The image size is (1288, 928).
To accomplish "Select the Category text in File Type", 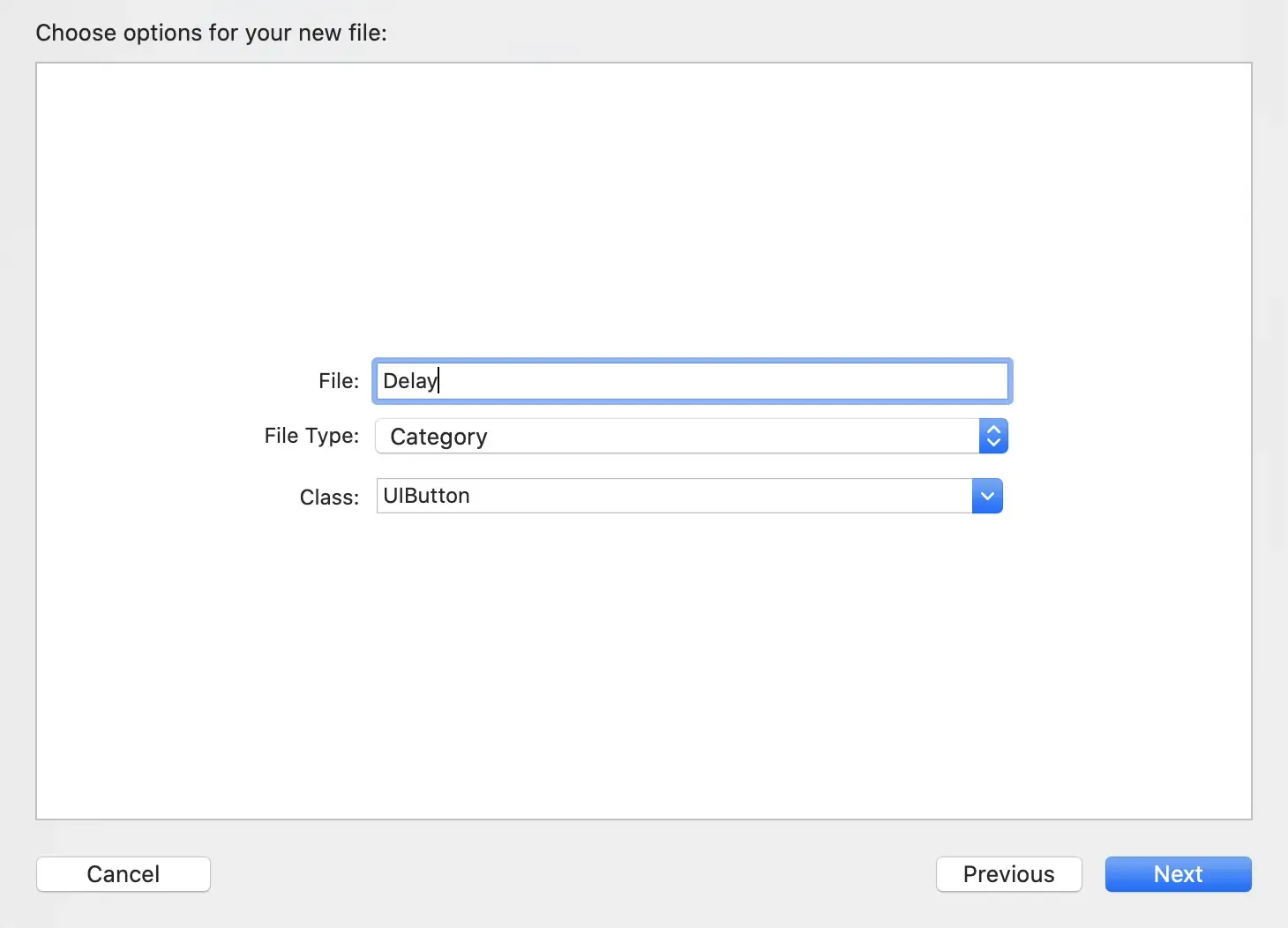I will point(438,438).
